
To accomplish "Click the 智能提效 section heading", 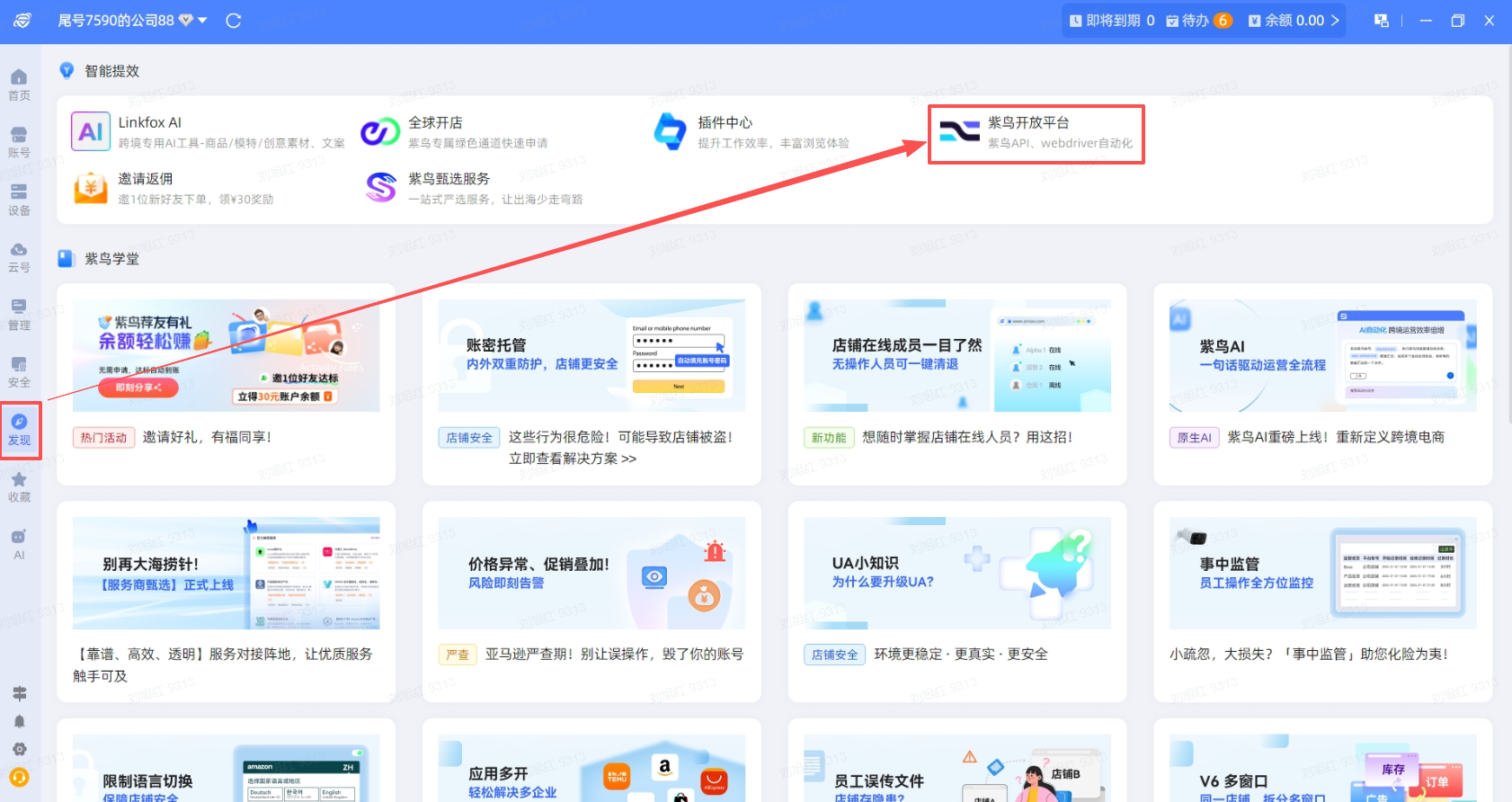I will pyautogui.click(x=112, y=71).
